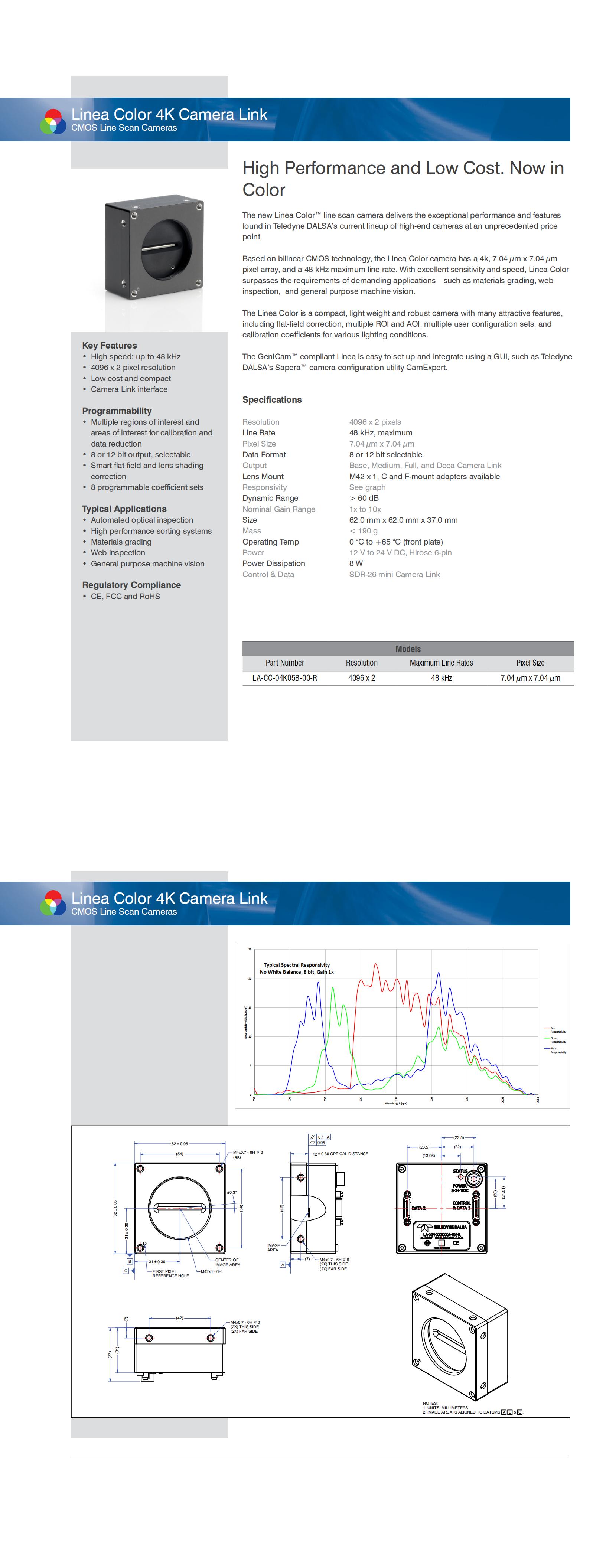This screenshot has height=1568, width=606.
Task: Click '12 V to 24 V DC, Hirose 6-pin'
Action: [x=400, y=553]
